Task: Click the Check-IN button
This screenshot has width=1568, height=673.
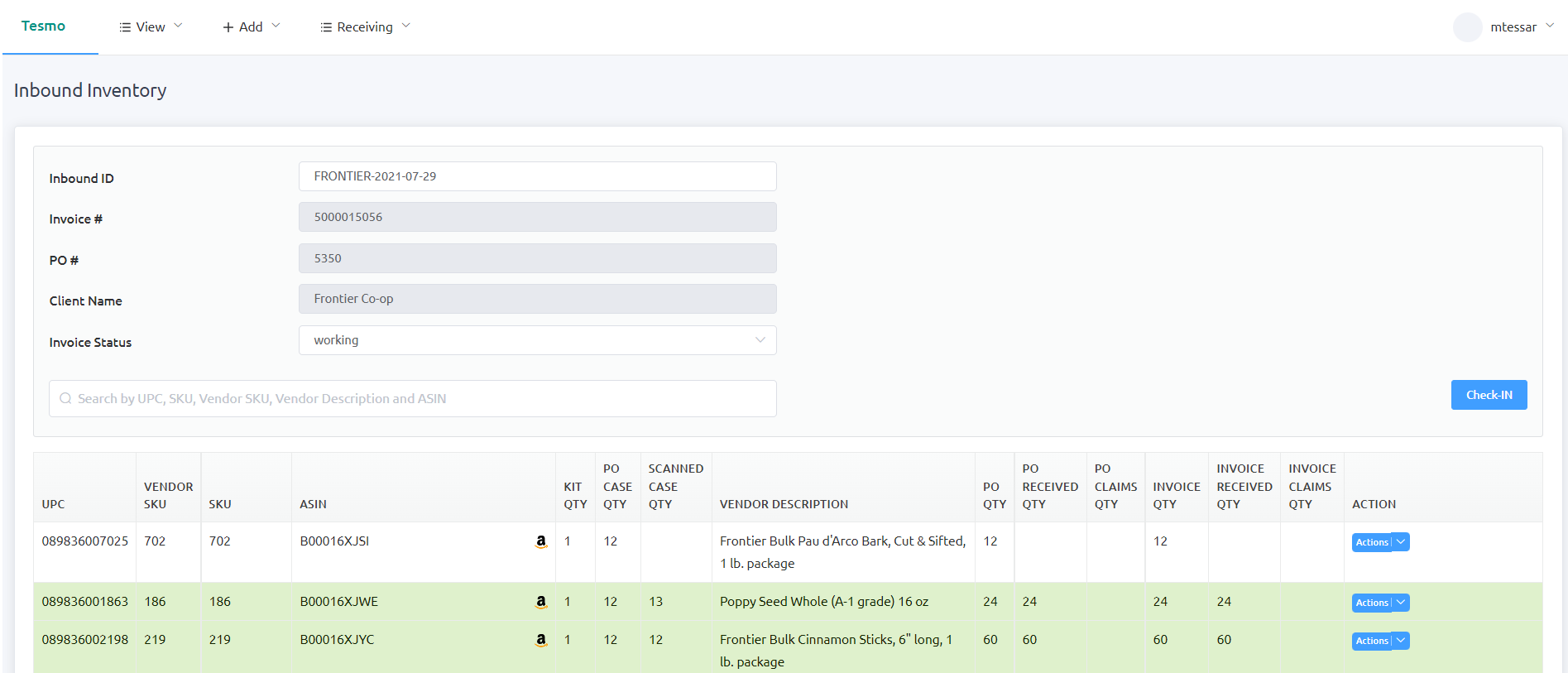Action: pyautogui.click(x=1489, y=395)
